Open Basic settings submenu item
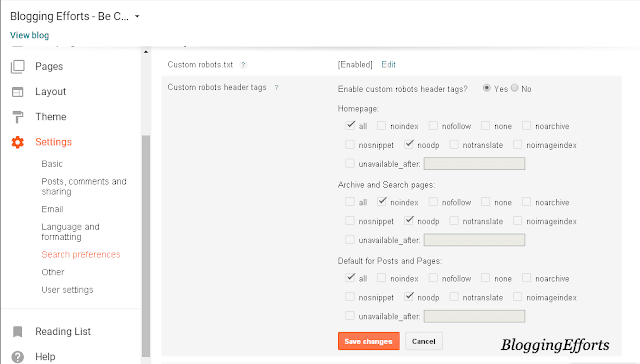 [x=52, y=164]
